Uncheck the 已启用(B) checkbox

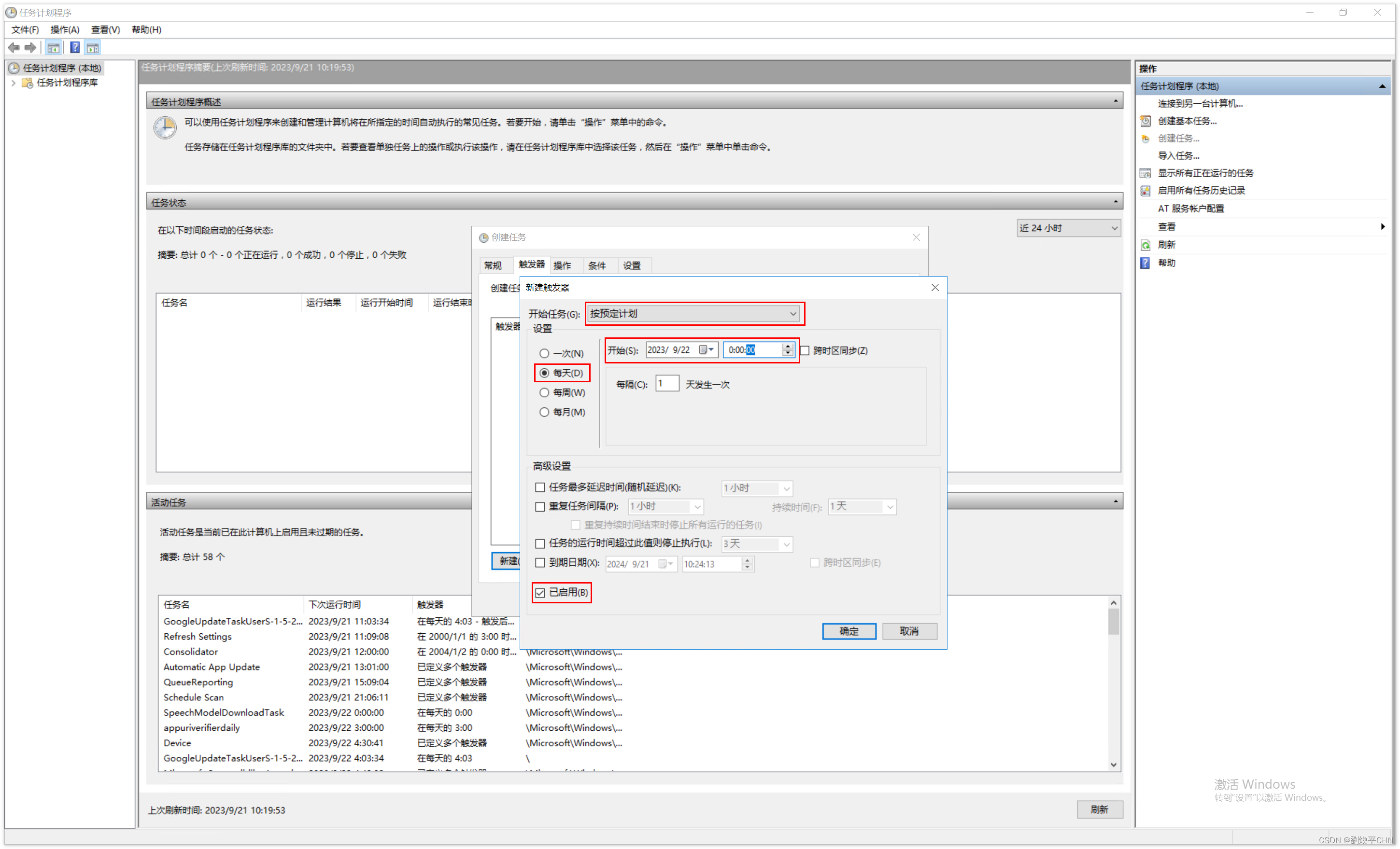tap(540, 592)
